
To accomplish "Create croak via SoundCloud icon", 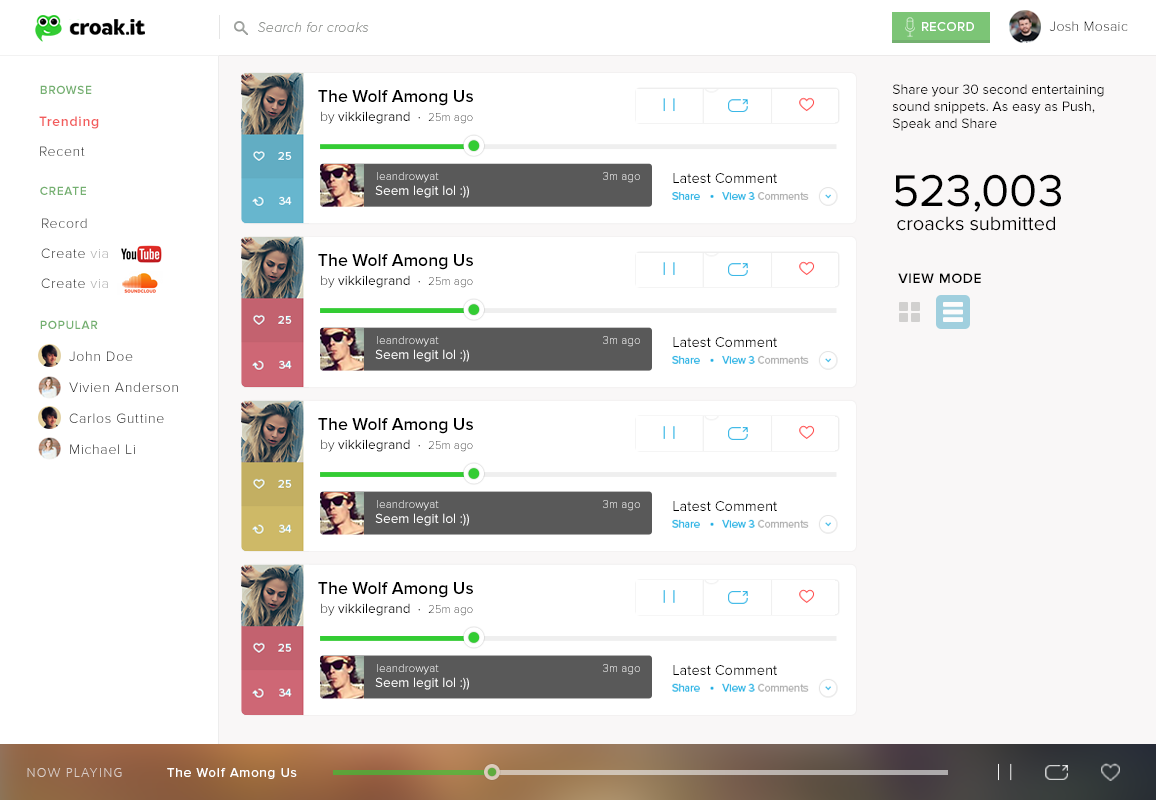I will click(x=140, y=284).
